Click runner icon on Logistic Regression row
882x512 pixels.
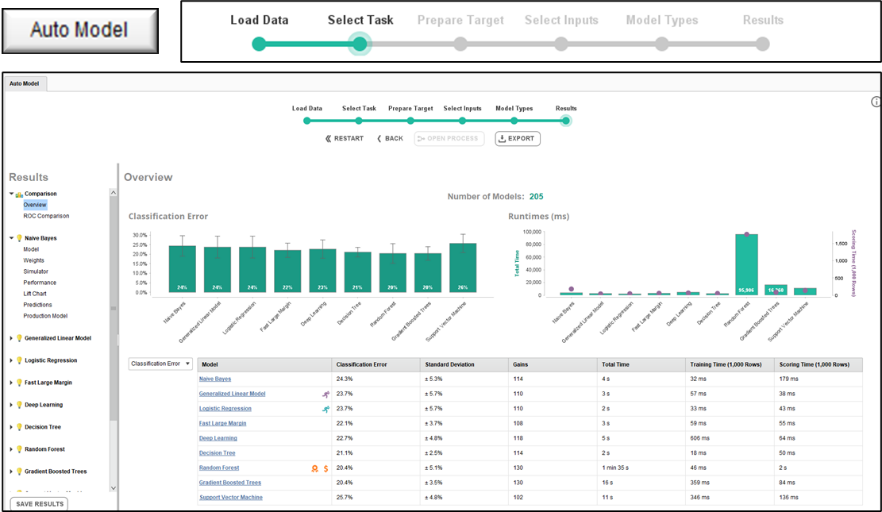point(326,409)
